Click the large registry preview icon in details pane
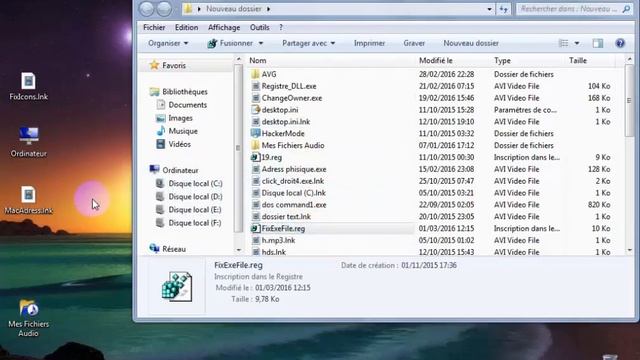Image resolution: width=640 pixels, height=360 pixels. coord(177,287)
